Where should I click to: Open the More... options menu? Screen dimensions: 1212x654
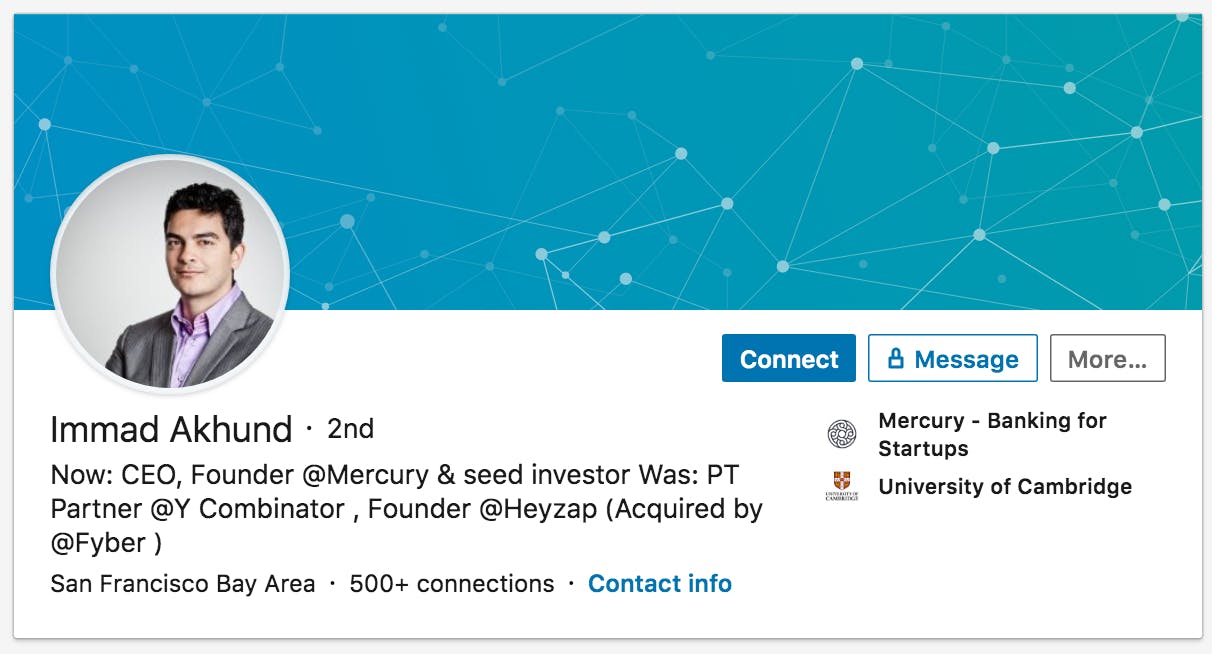click(x=1107, y=358)
